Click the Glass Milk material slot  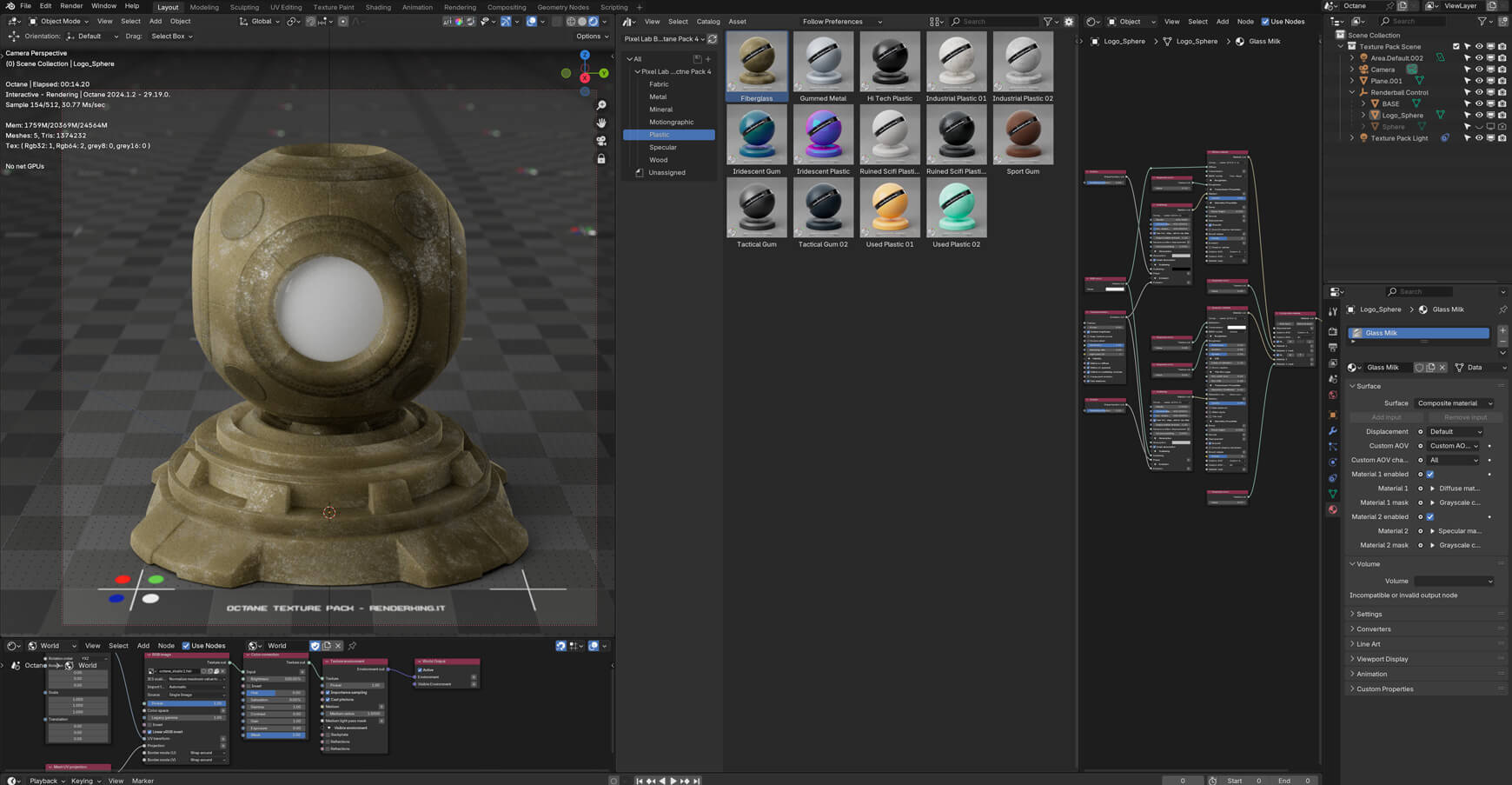click(x=1418, y=333)
